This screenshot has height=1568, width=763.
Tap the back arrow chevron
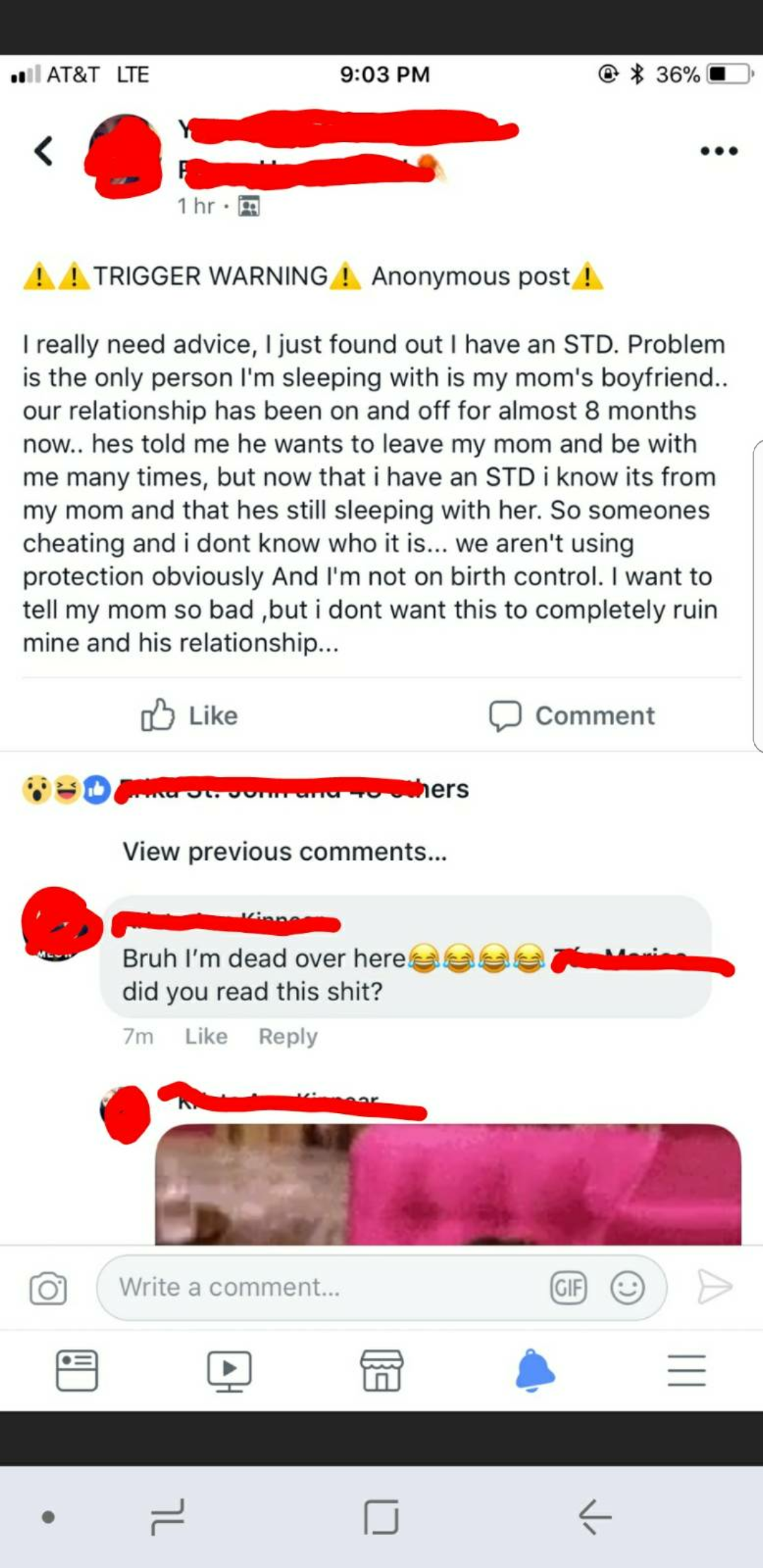tap(44, 150)
